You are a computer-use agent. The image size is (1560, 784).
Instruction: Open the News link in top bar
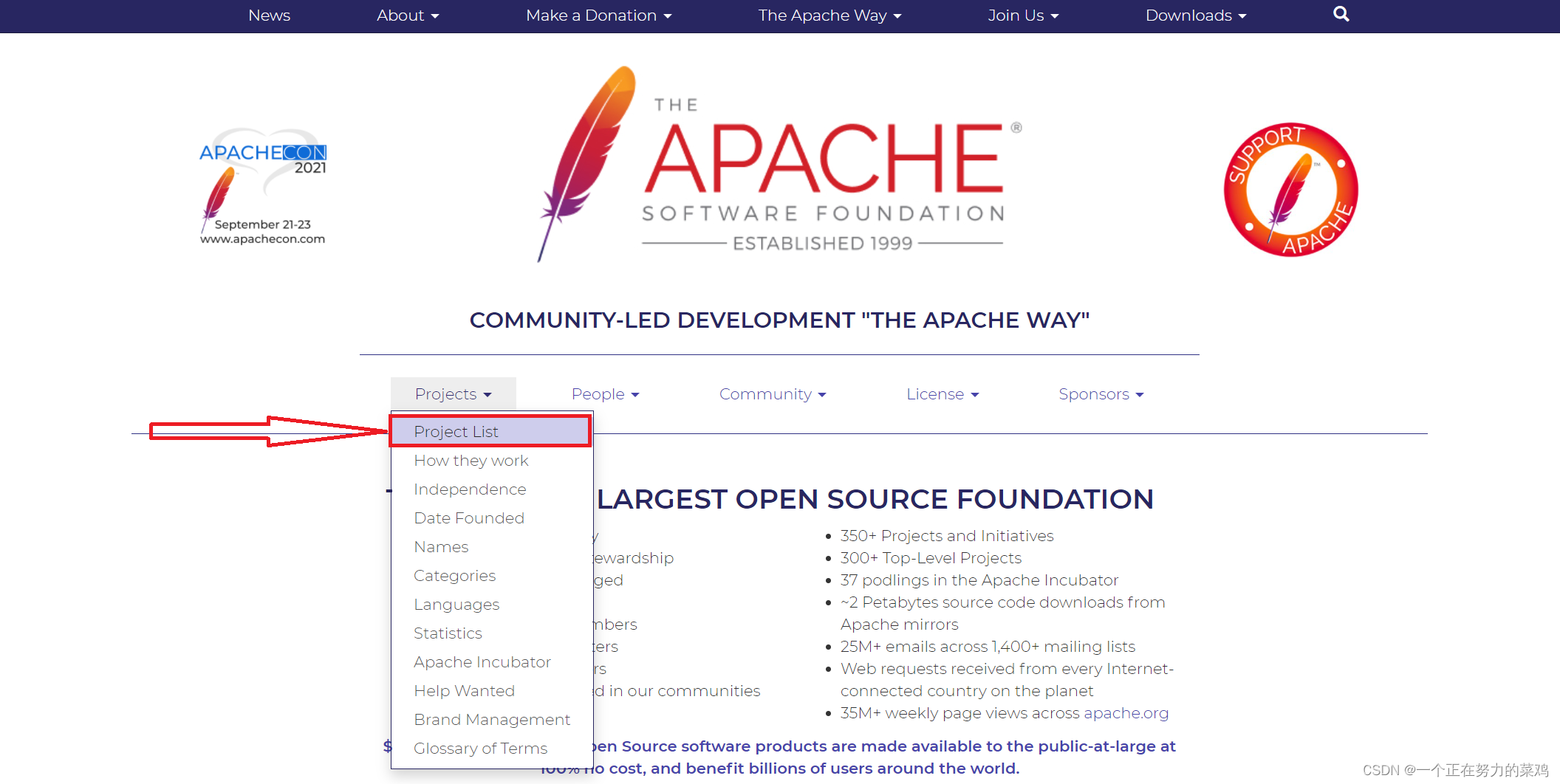point(269,16)
